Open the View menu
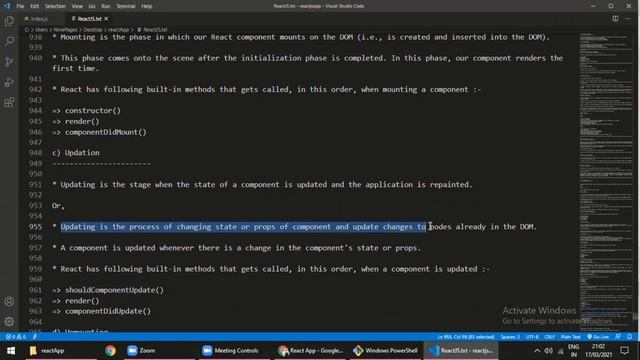The width and height of the screenshot is (640, 360). 77,6
